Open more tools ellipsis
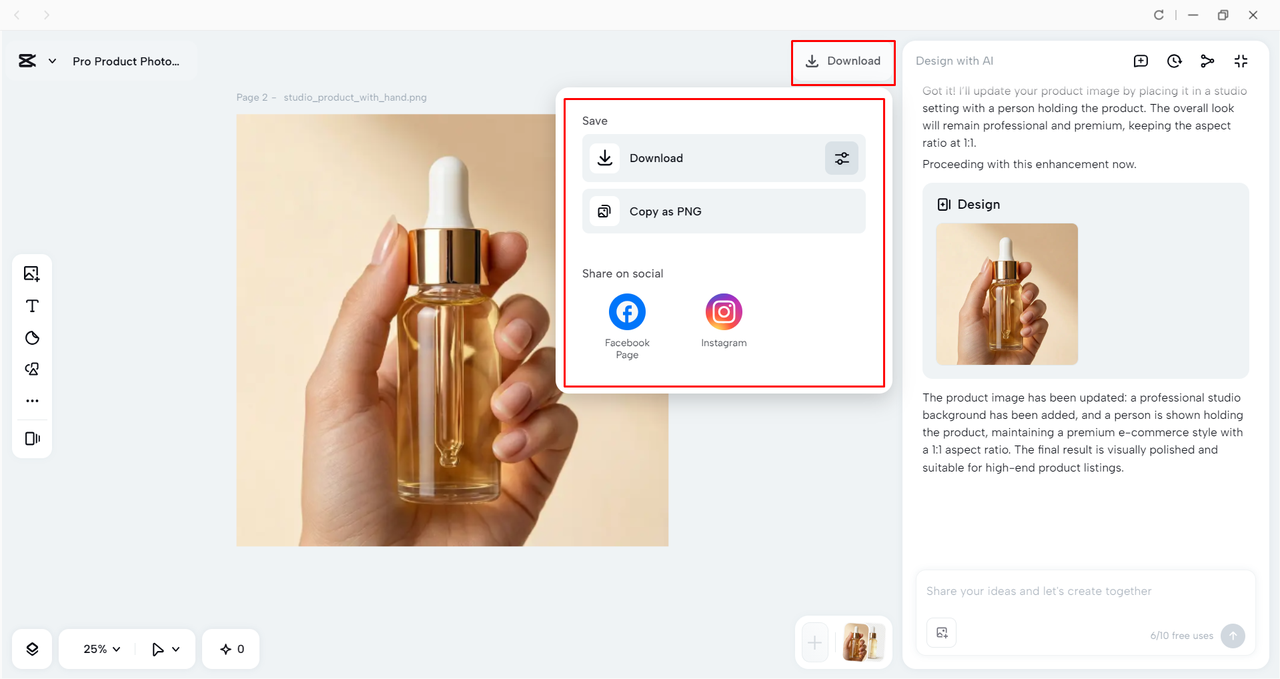Screen dimensions: 1280x679 point(32,401)
